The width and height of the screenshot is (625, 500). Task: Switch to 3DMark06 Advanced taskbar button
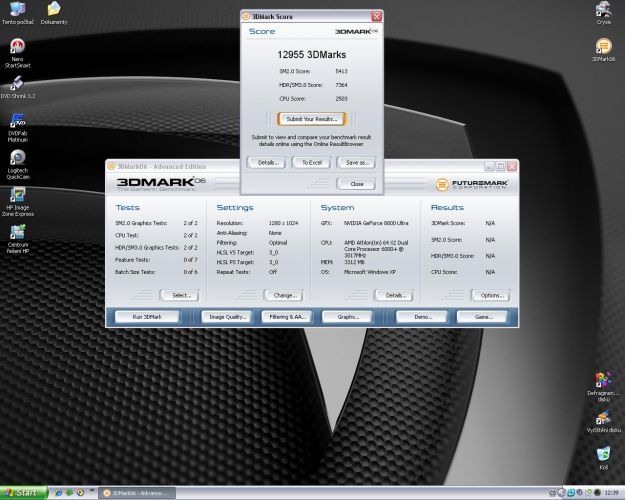pyautogui.click(x=137, y=493)
